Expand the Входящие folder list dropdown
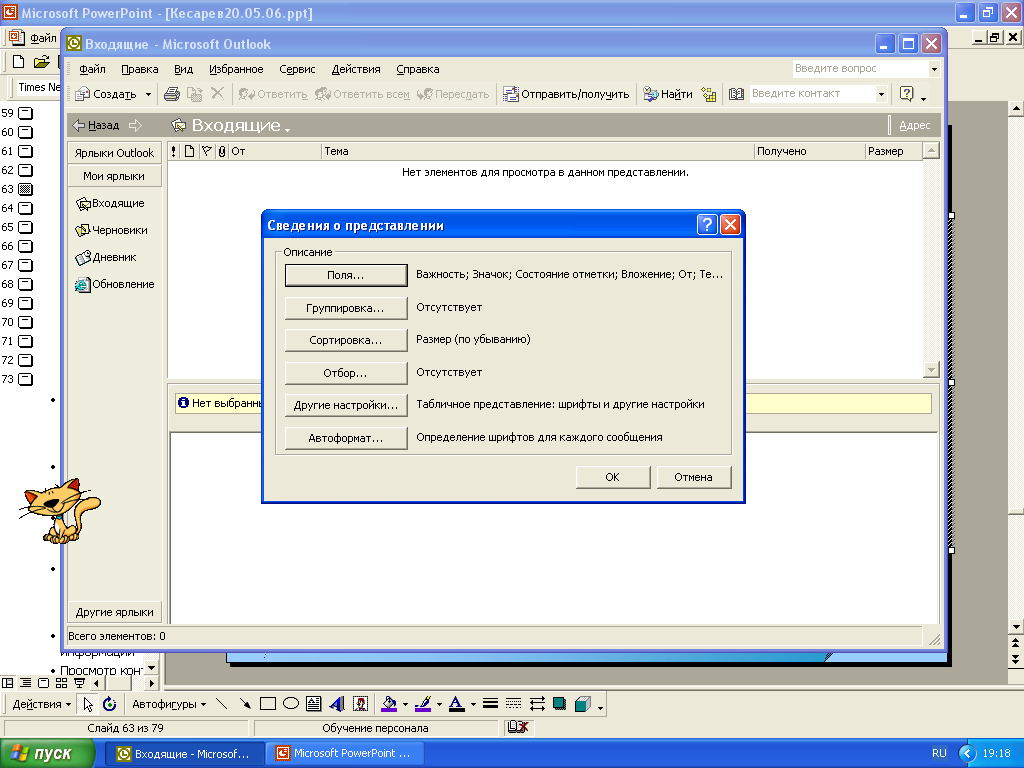Viewport: 1024px width, 768px height. (287, 129)
